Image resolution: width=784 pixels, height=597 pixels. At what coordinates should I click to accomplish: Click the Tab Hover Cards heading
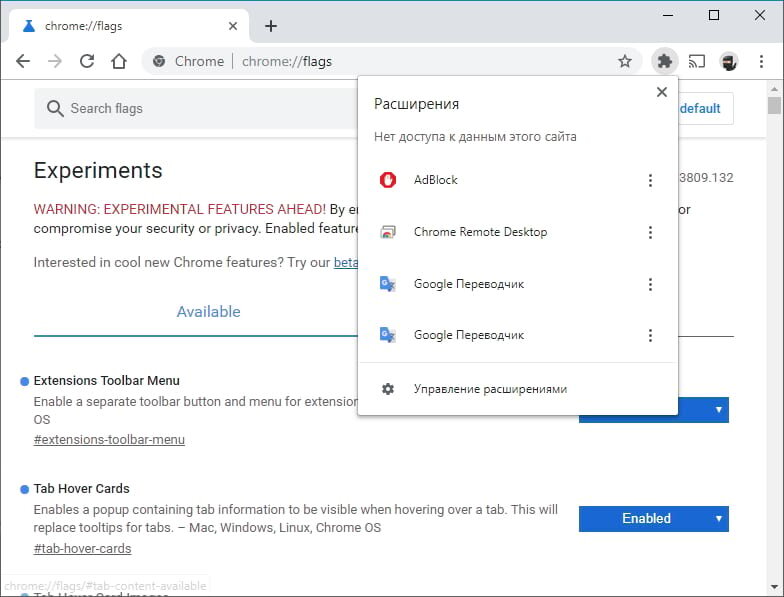tap(82, 488)
